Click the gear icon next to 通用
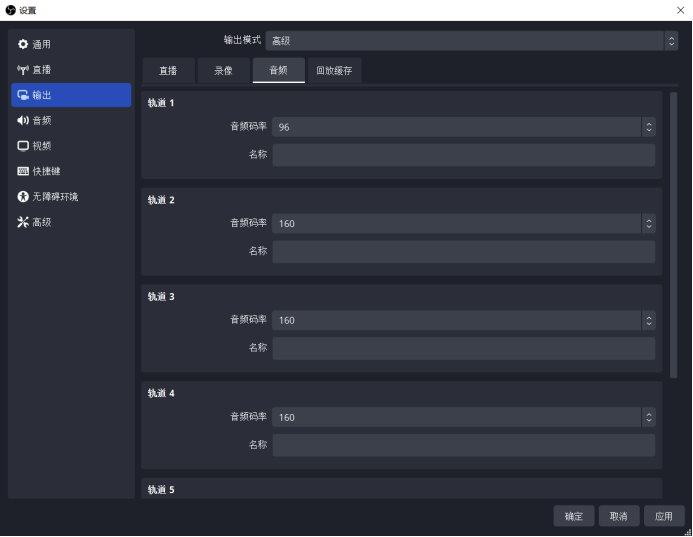The image size is (693, 537). pos(23,44)
